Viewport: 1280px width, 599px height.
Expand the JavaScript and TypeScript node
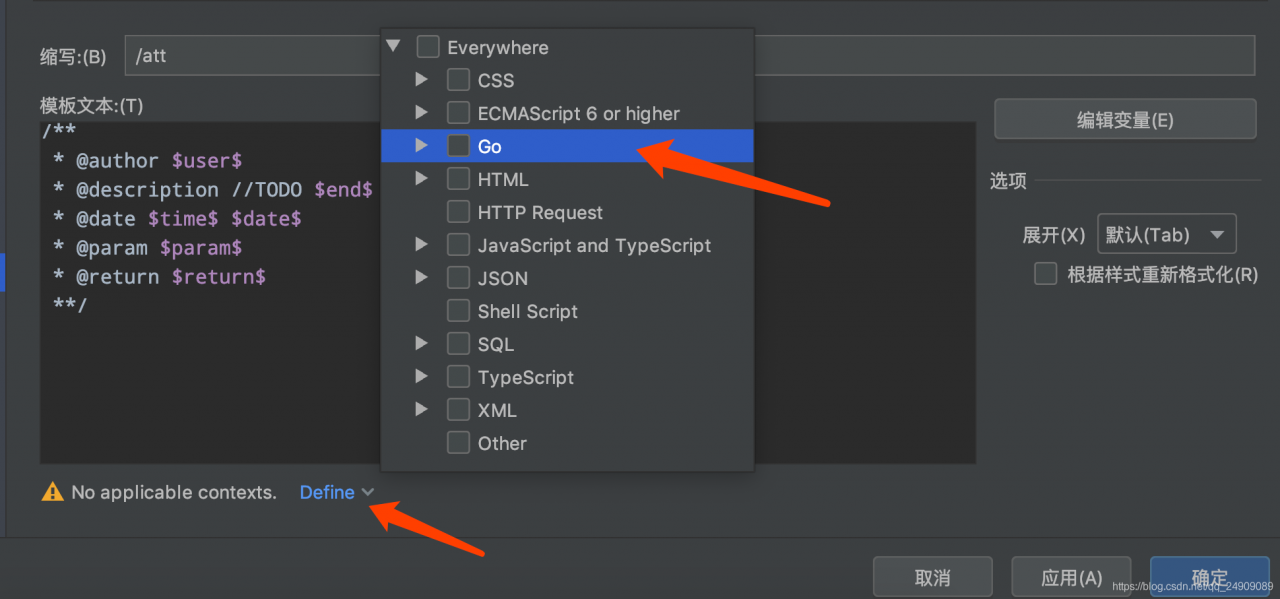pyautogui.click(x=422, y=245)
